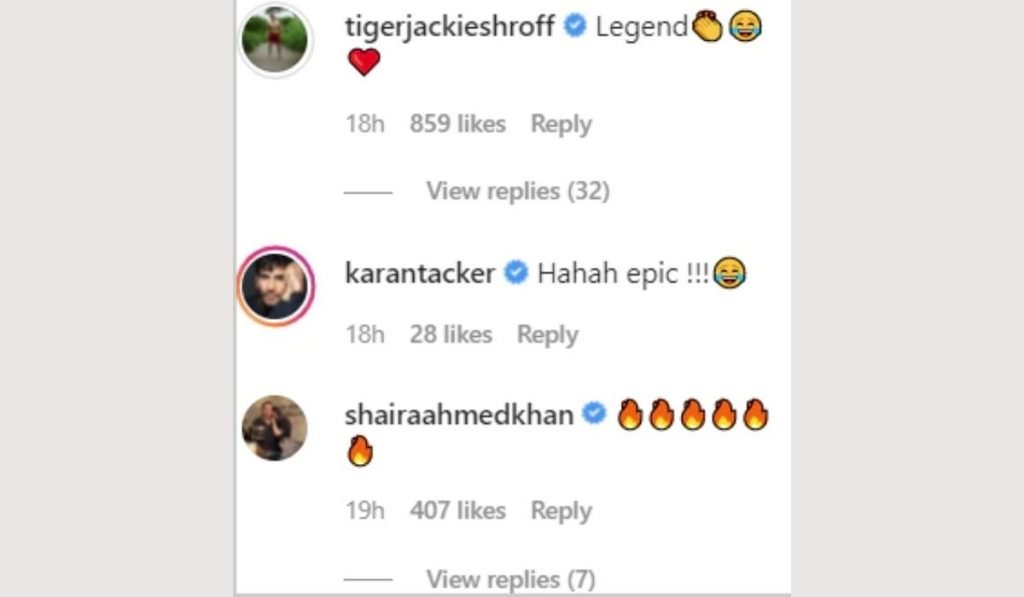Image resolution: width=1024 pixels, height=597 pixels.
Task: Expand View replies (32)
Action: 517,190
